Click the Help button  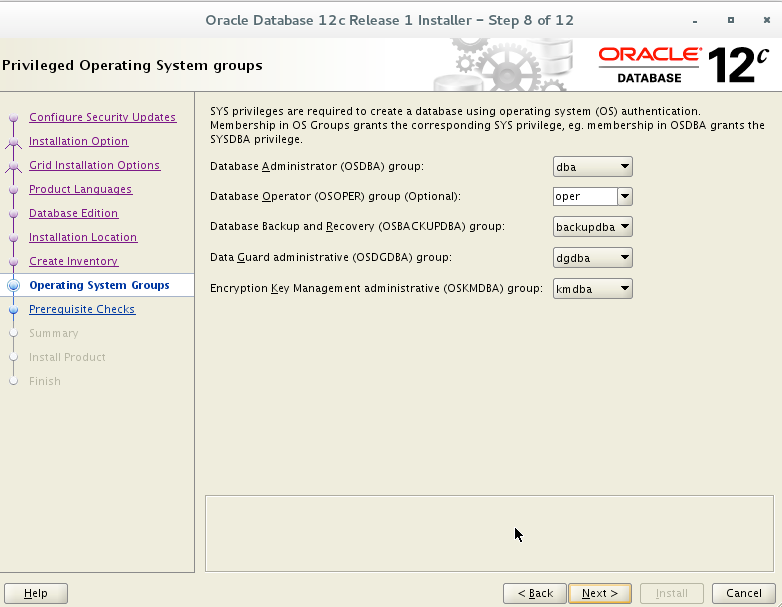point(36,594)
